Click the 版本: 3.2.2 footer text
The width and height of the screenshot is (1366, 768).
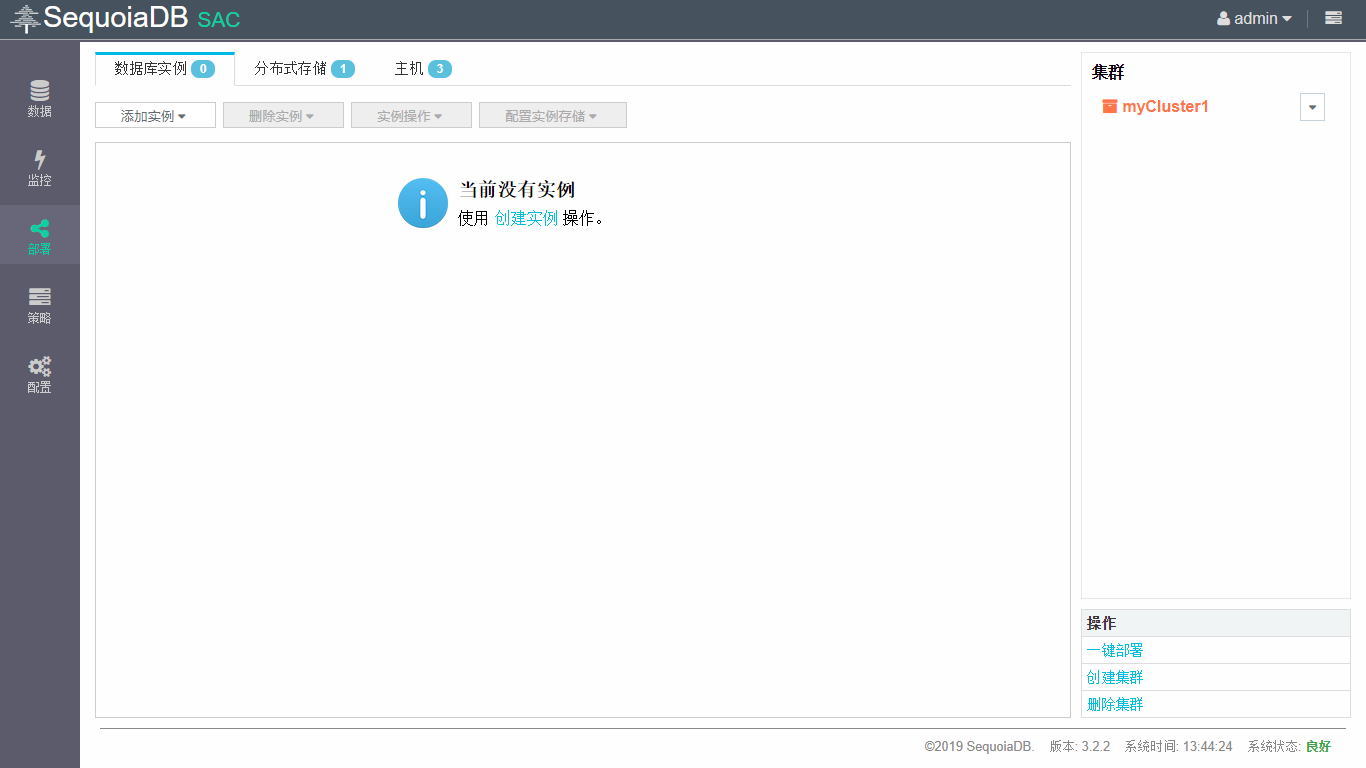click(1080, 746)
